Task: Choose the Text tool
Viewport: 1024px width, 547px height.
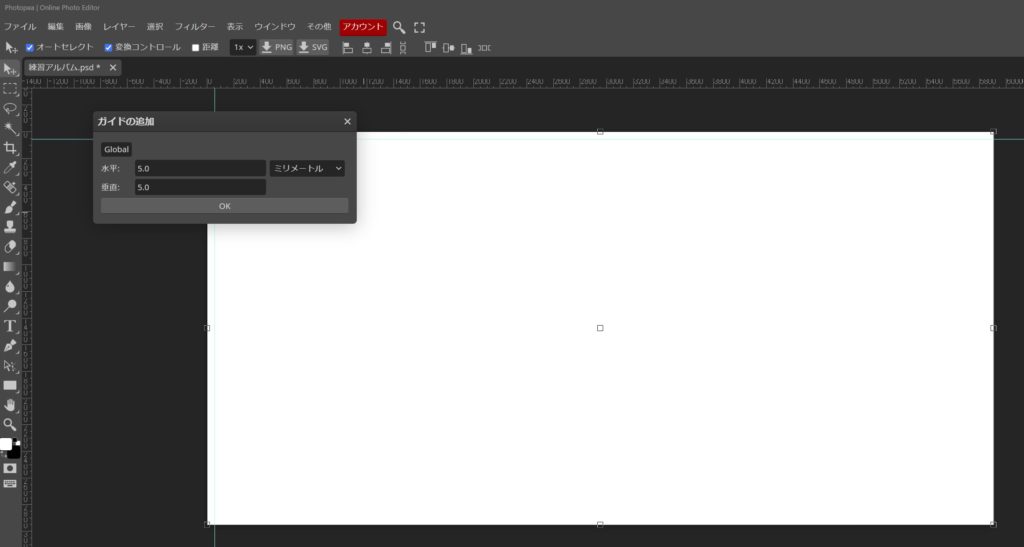Action: [x=10, y=326]
